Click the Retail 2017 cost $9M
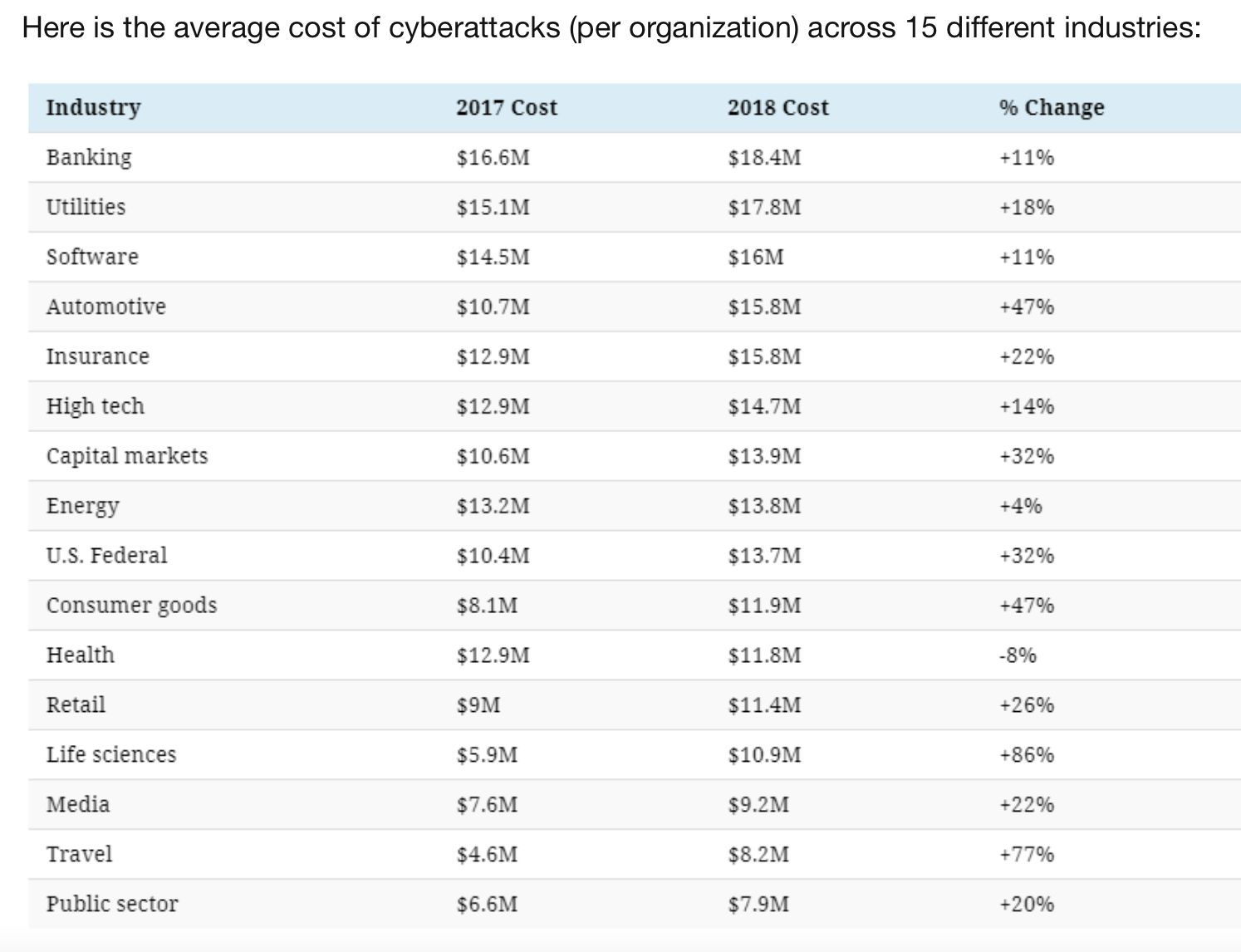This screenshot has height=952, width=1241. (478, 704)
